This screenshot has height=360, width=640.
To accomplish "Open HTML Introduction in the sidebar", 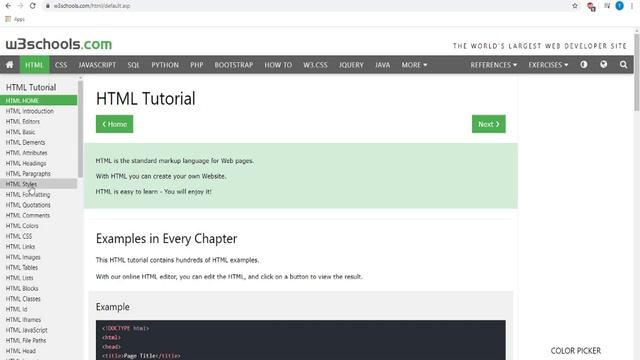I will coord(38,111).
